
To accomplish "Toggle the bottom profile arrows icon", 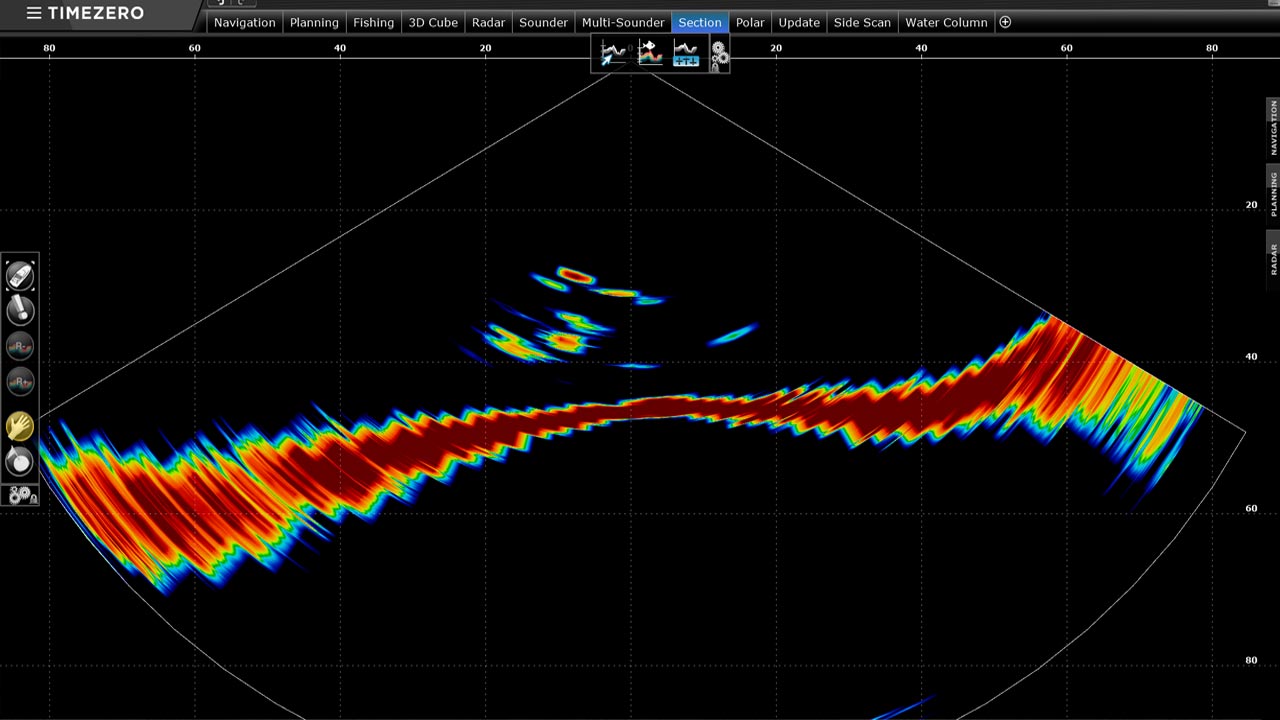I will 686,53.
